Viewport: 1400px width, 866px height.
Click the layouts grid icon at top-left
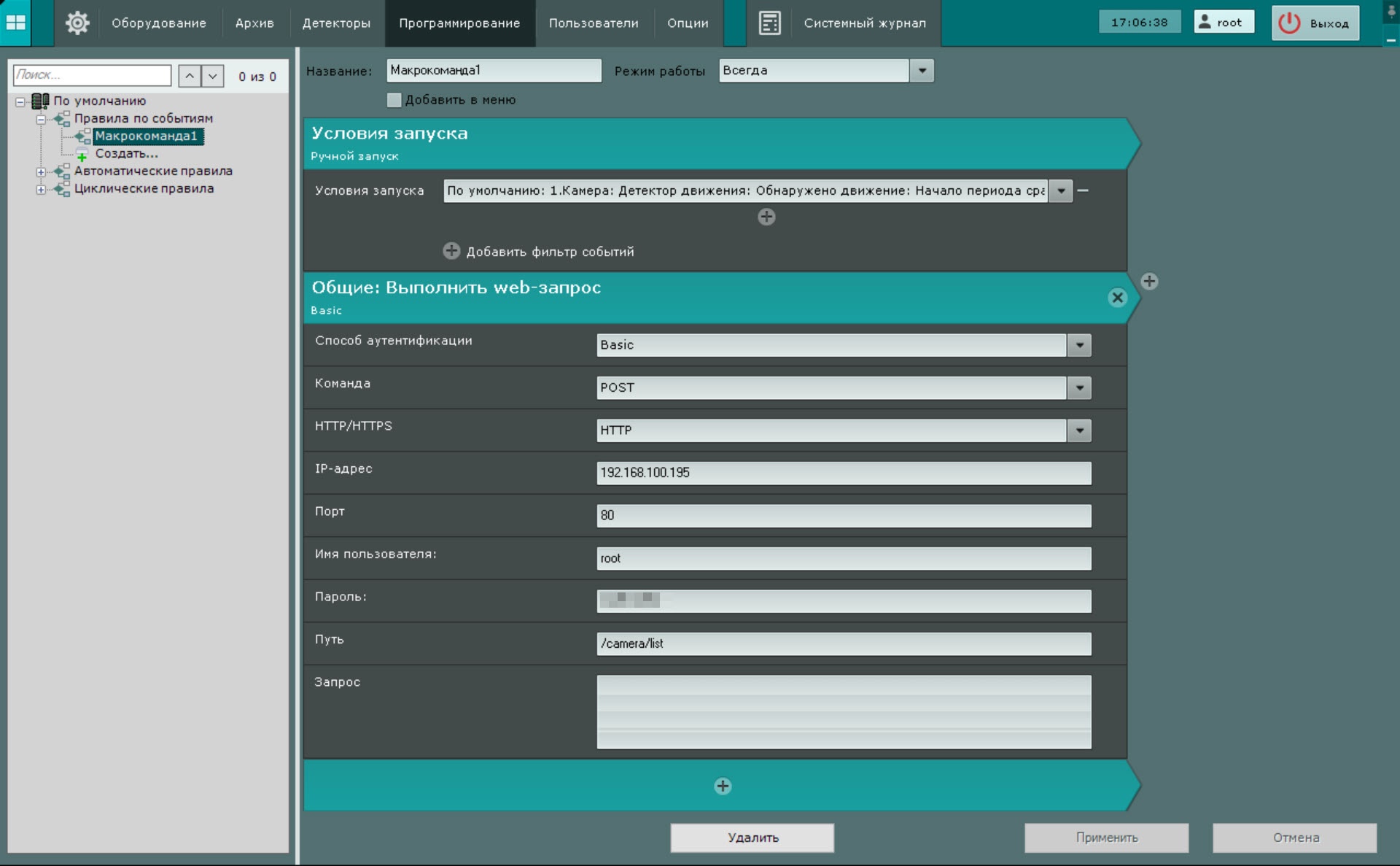[x=15, y=23]
